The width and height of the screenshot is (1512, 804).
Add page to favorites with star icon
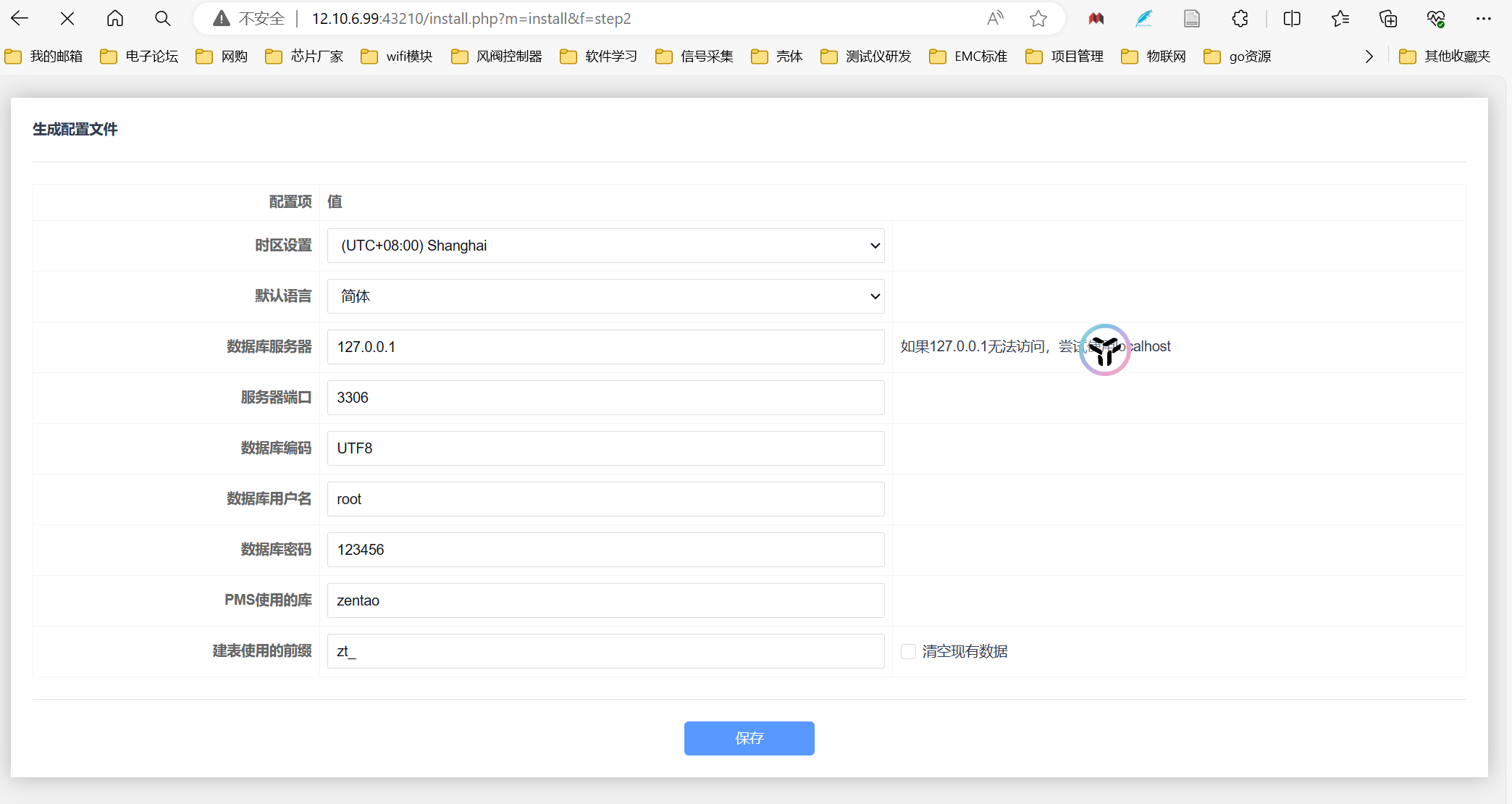(1038, 19)
